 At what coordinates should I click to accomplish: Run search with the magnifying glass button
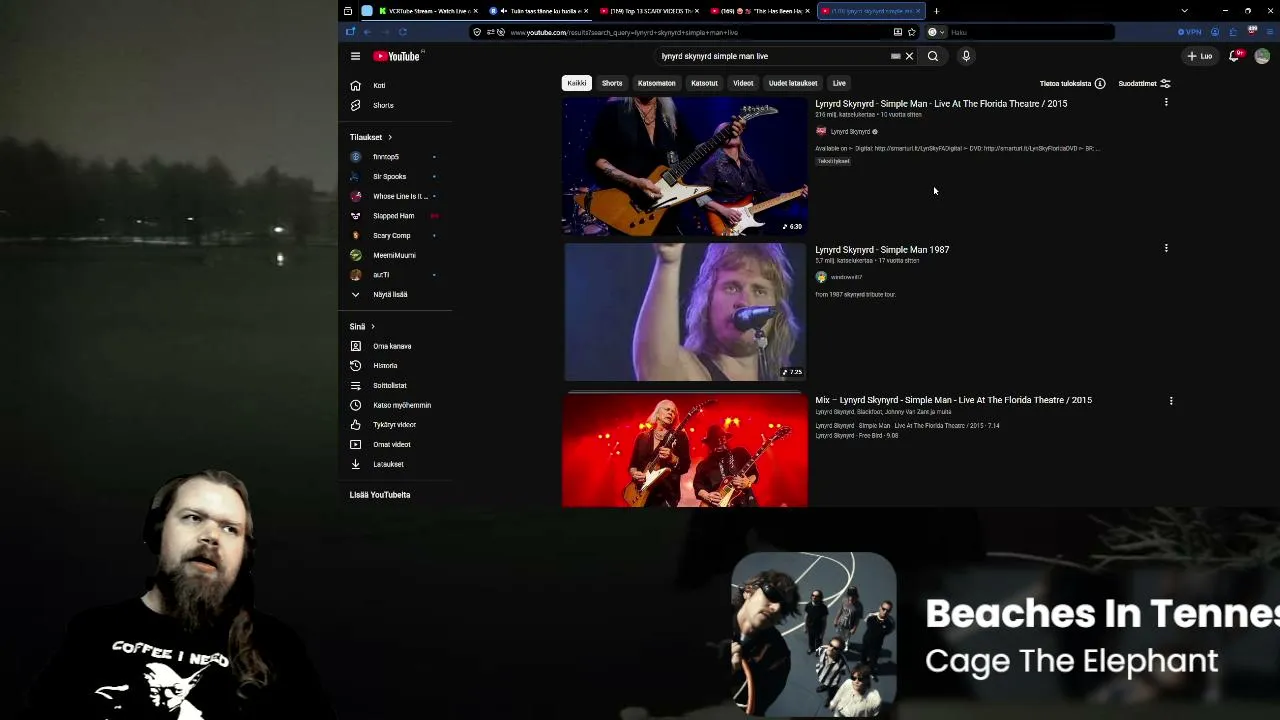pos(933,56)
